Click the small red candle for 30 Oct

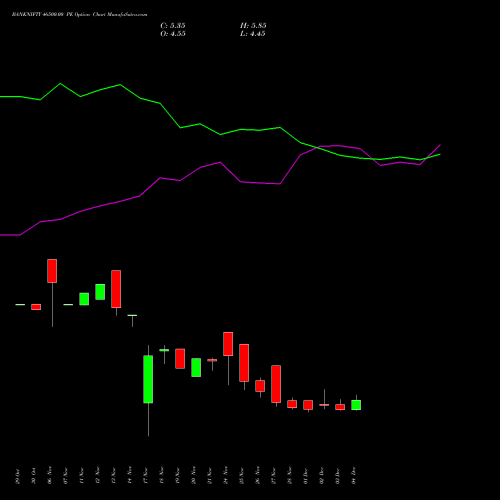click(36, 307)
